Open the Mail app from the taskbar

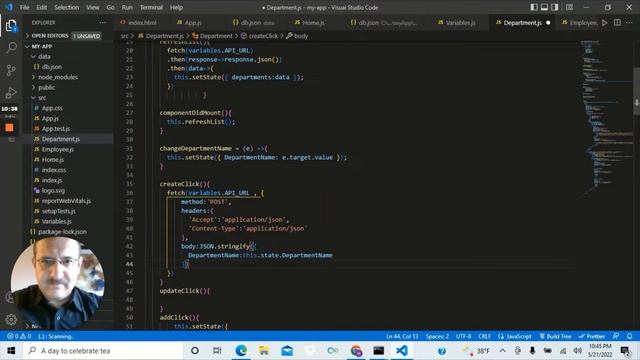coord(287,351)
